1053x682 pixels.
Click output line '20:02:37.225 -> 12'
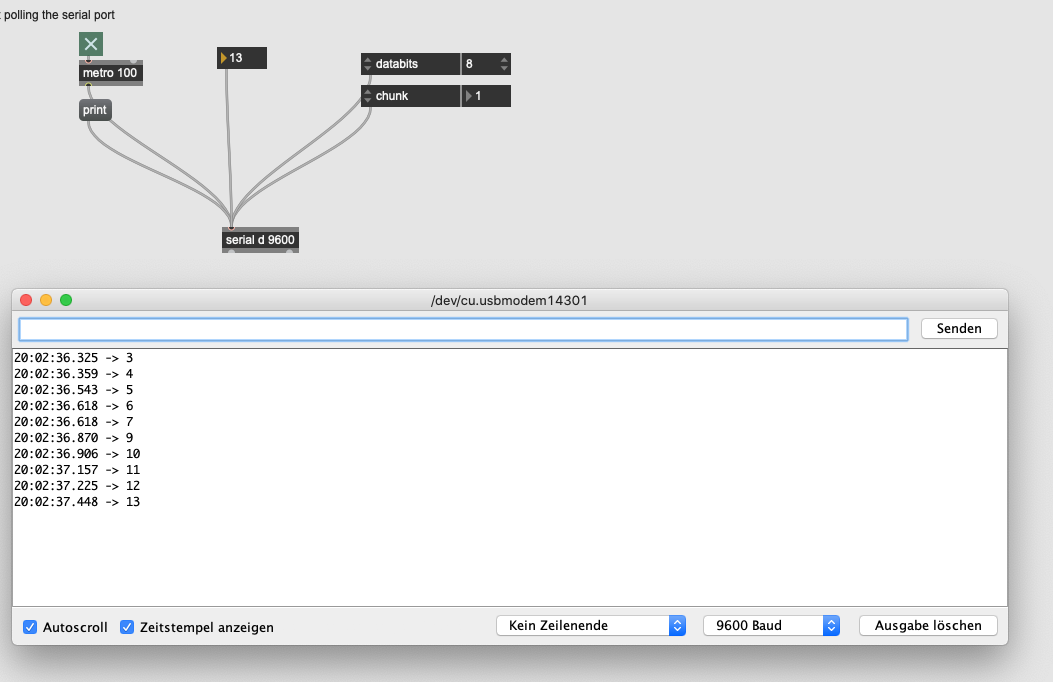point(77,486)
